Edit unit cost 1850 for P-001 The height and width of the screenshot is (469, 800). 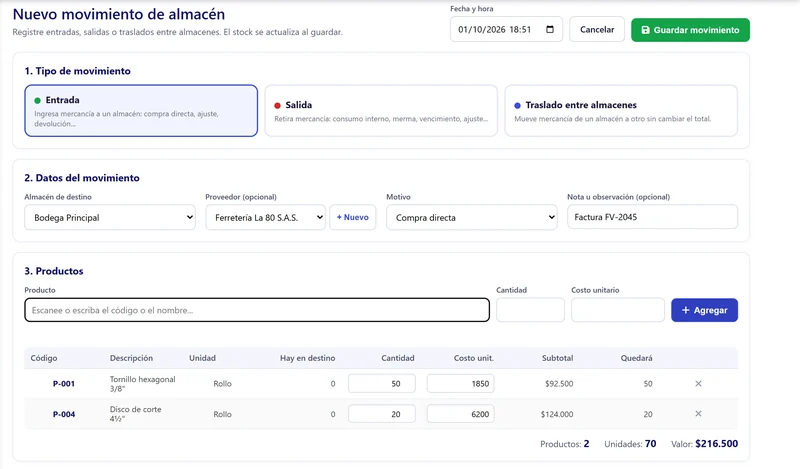460,384
